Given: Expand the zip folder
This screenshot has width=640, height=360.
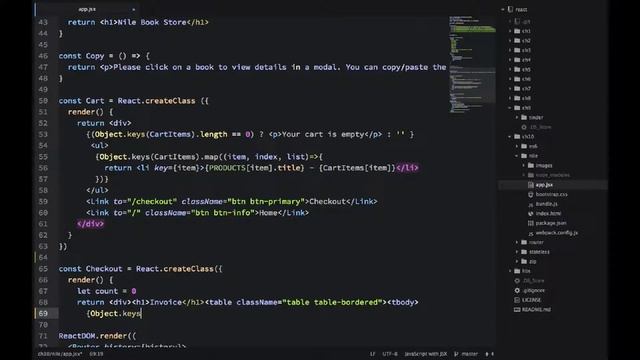Looking at the screenshot, I should [517, 261].
